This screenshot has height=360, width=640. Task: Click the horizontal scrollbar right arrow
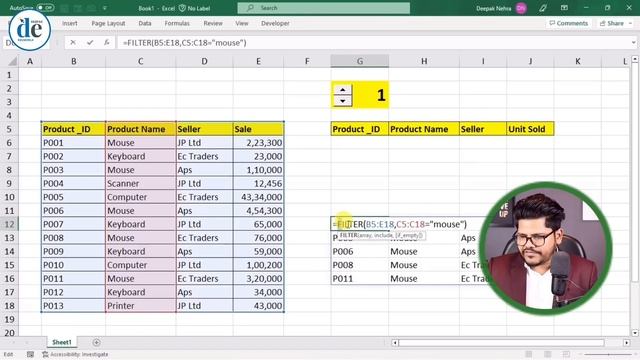627,343
